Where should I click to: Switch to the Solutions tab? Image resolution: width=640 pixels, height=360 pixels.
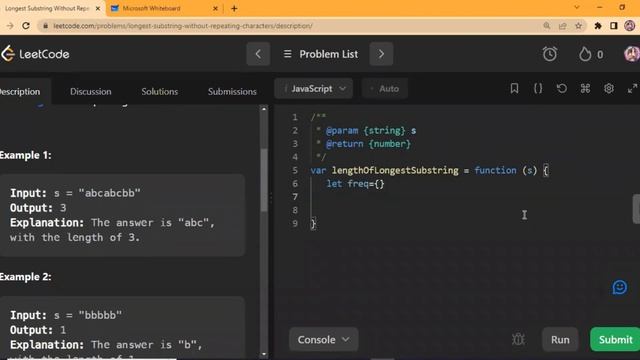[x=160, y=91]
